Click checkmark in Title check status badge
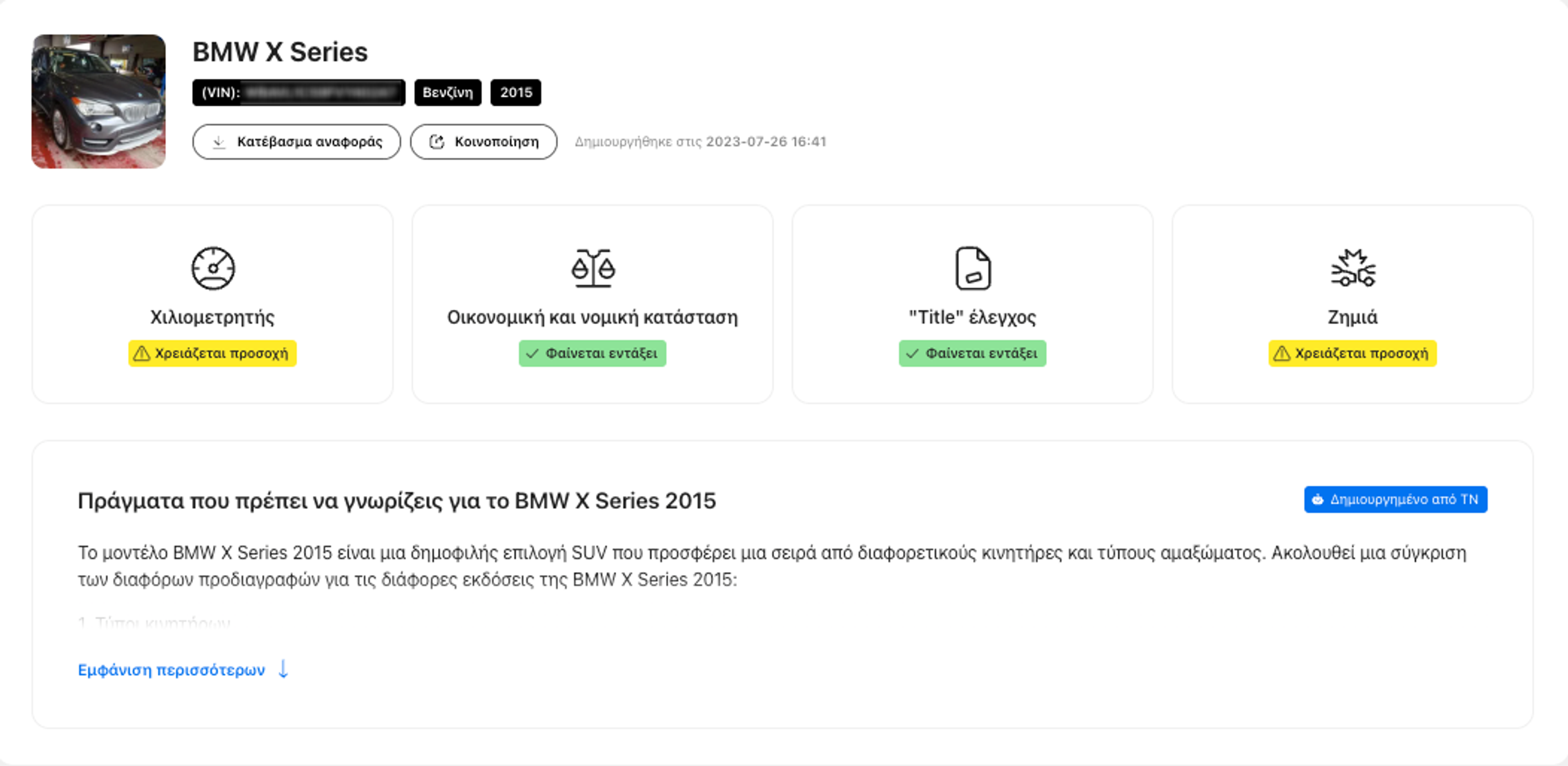Screen dimensions: 1568x766 [x=912, y=353]
